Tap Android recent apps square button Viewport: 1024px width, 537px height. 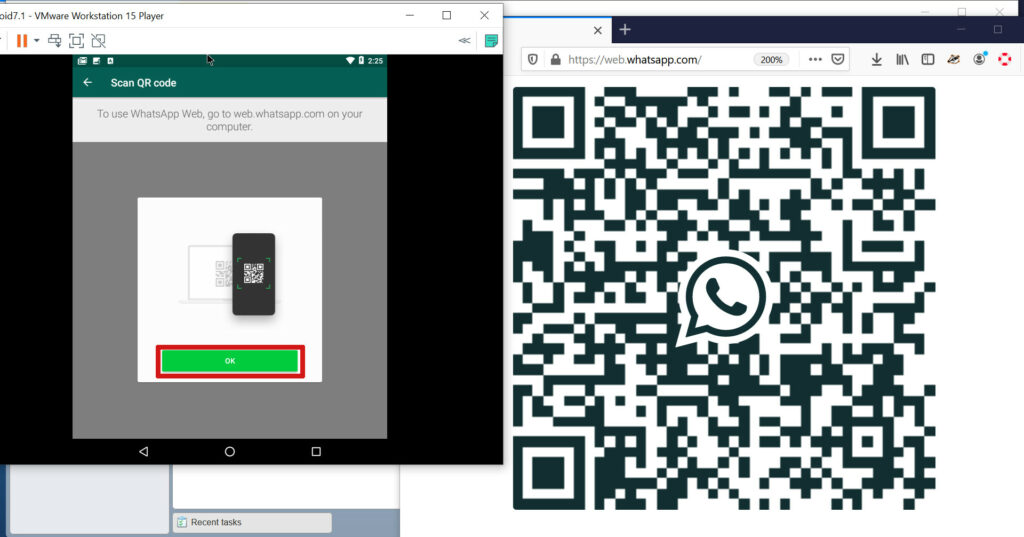click(316, 451)
